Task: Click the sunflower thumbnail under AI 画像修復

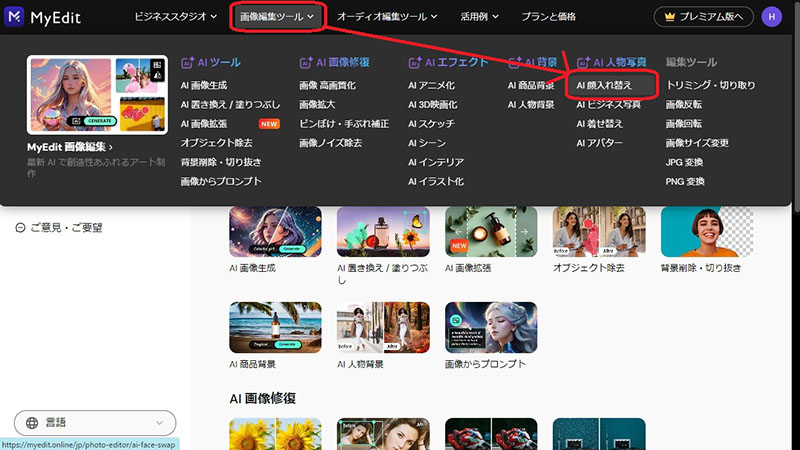Action: [x=276, y=434]
